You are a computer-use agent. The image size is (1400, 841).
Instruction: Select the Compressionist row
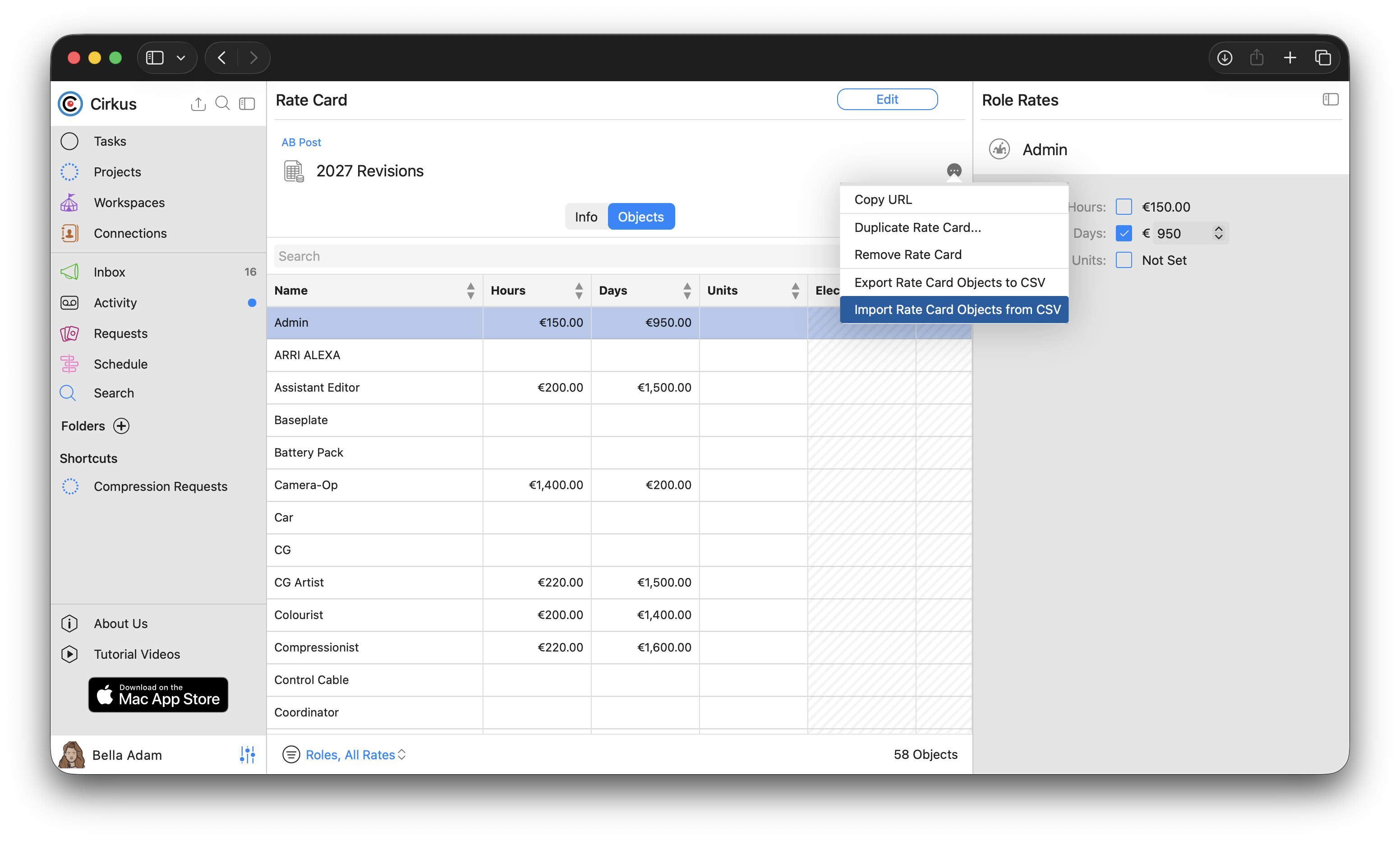point(619,647)
